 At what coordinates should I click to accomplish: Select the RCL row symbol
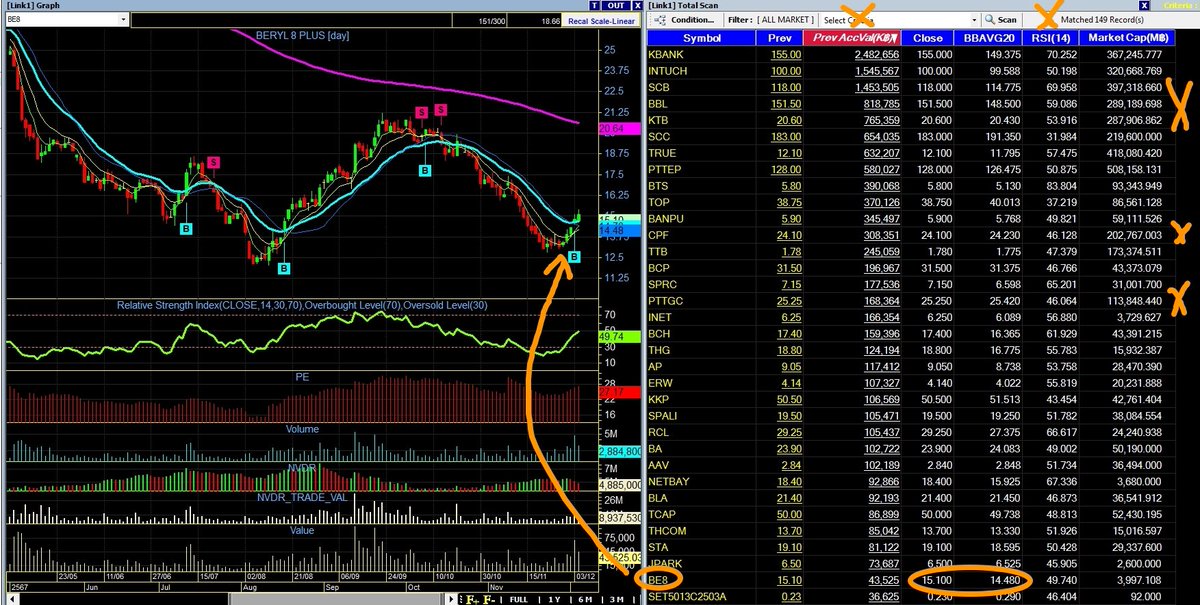(x=661, y=433)
